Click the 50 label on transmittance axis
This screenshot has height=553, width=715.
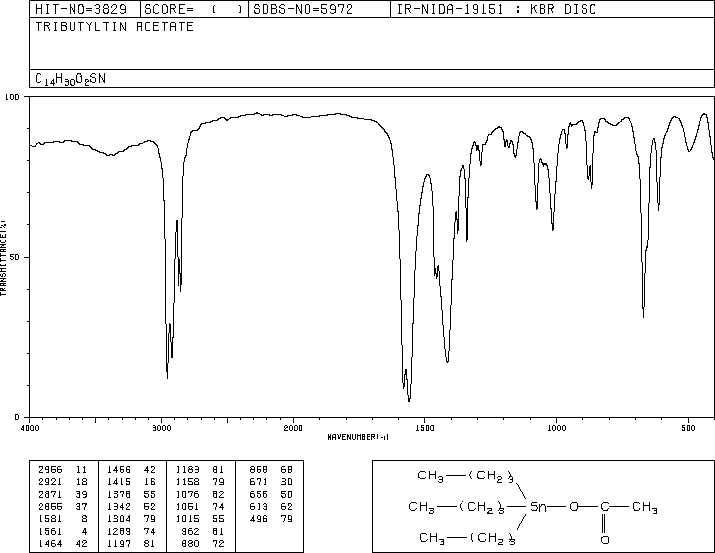15,257
